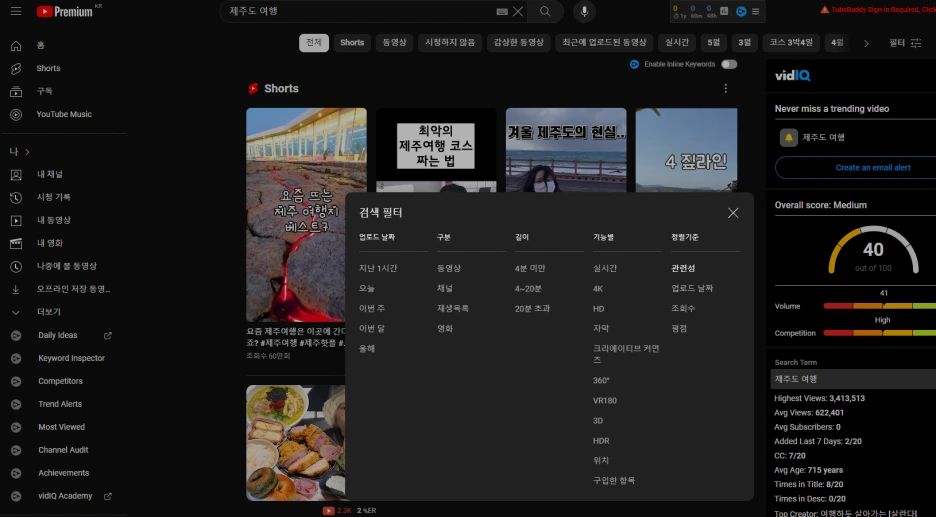This screenshot has height=517, width=936.
Task: Close the 검색 필터 dialog
Action: pyautogui.click(x=733, y=213)
